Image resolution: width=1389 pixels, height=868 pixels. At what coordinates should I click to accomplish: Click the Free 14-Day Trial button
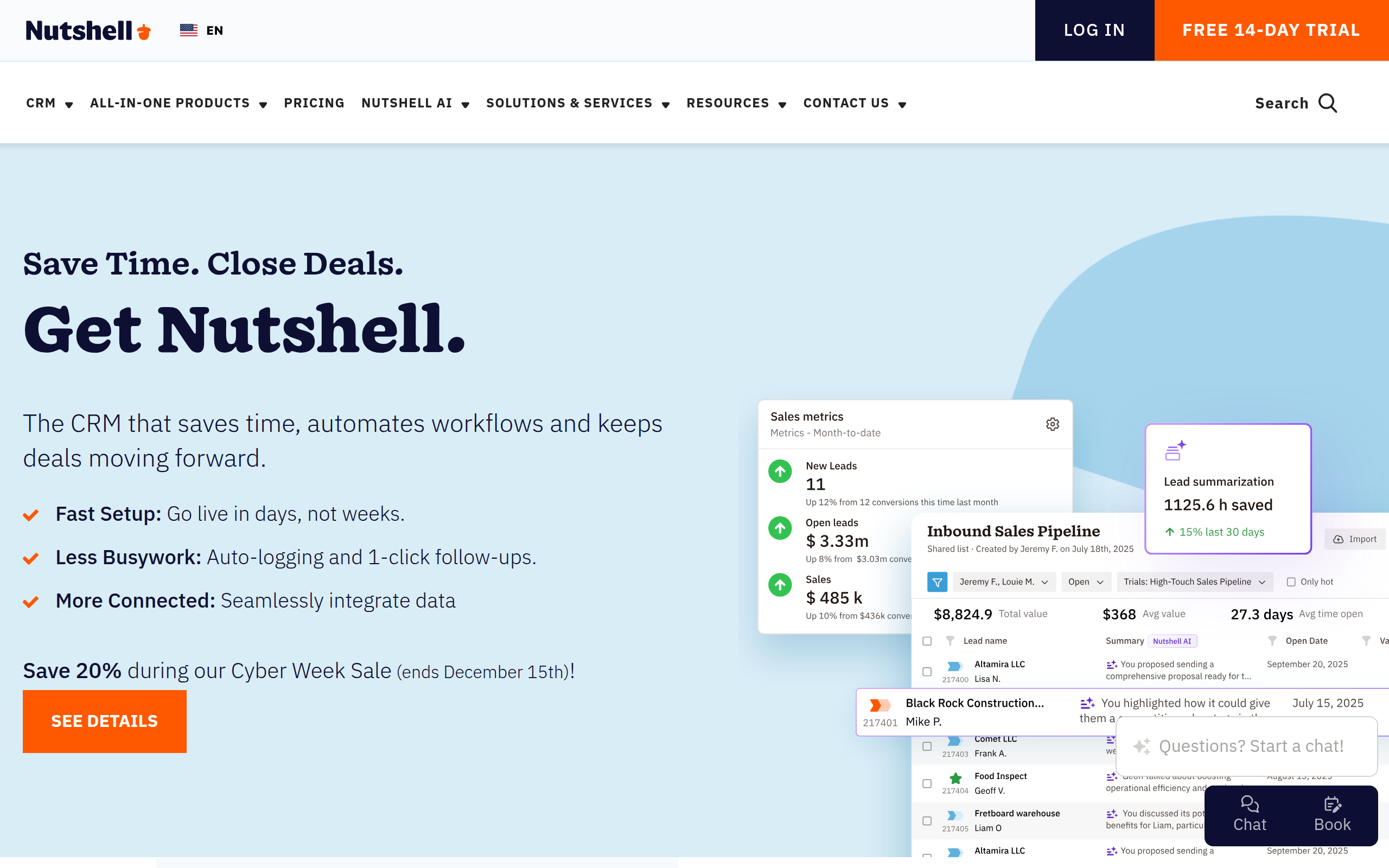(x=1271, y=30)
